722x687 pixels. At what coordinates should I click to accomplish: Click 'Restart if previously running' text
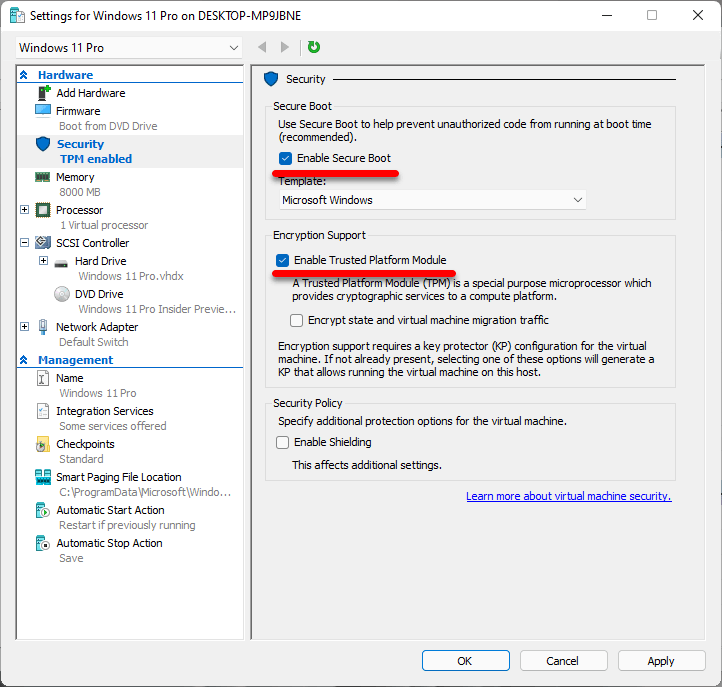[x=127, y=525]
